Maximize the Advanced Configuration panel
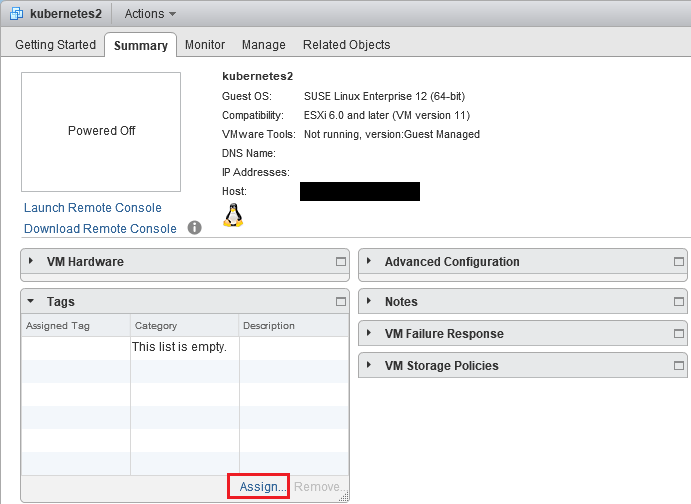Image resolution: width=691 pixels, height=504 pixels. (679, 262)
